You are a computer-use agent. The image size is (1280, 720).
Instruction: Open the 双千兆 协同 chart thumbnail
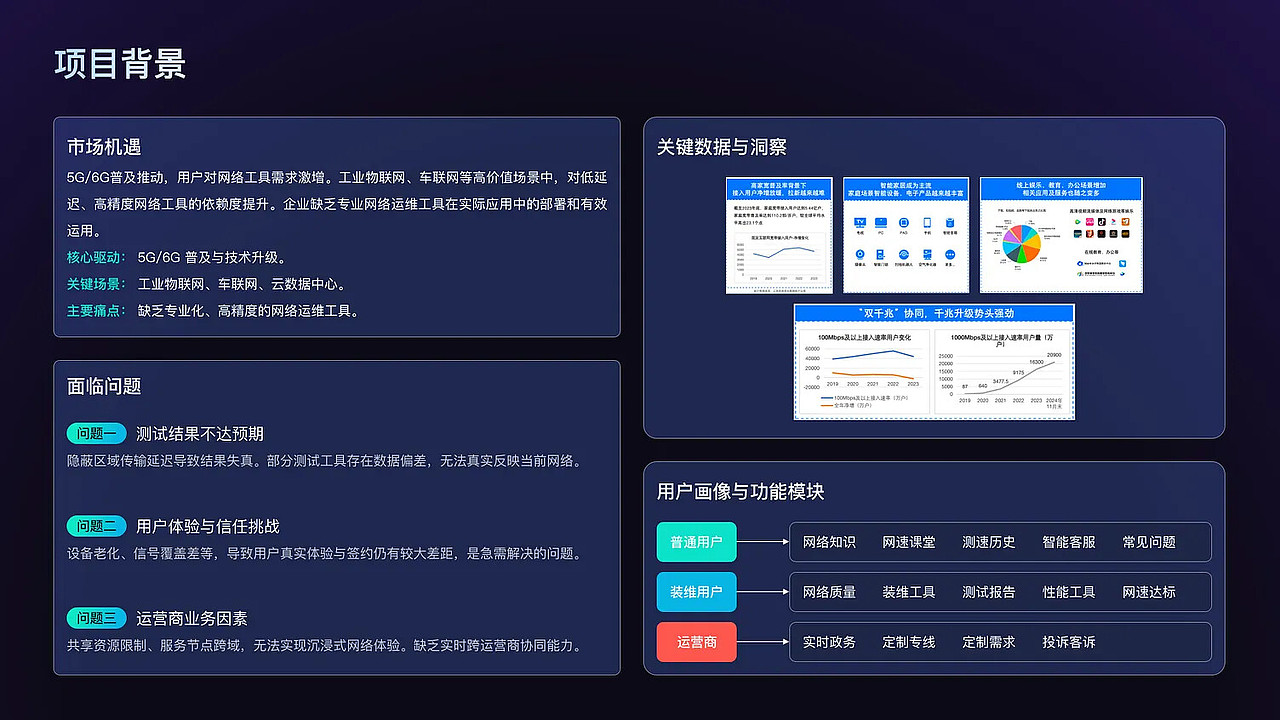[934, 361]
